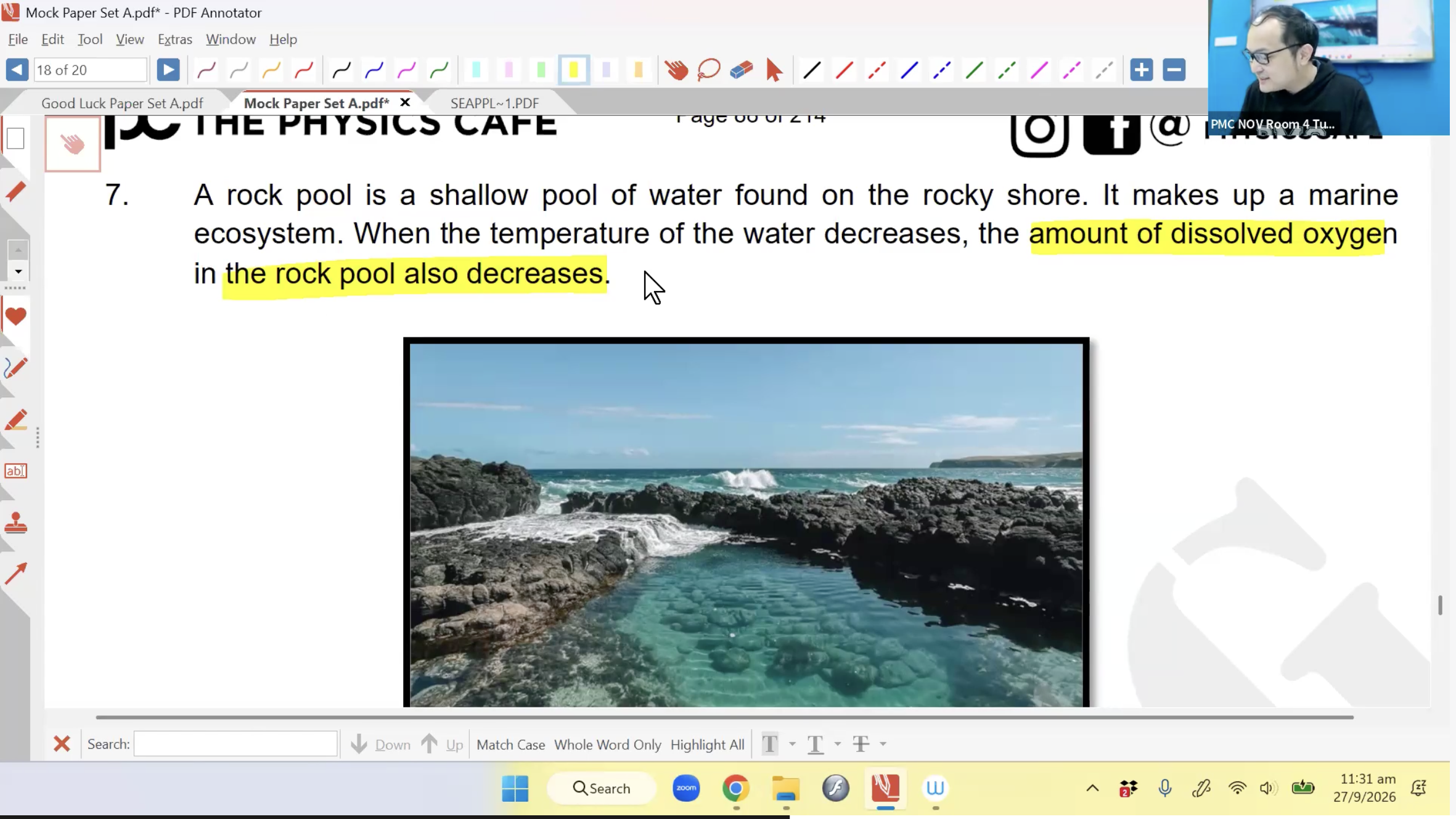Add a new tool preset with plus
Viewport: 1456px width, 819px height.
pos(1142,70)
